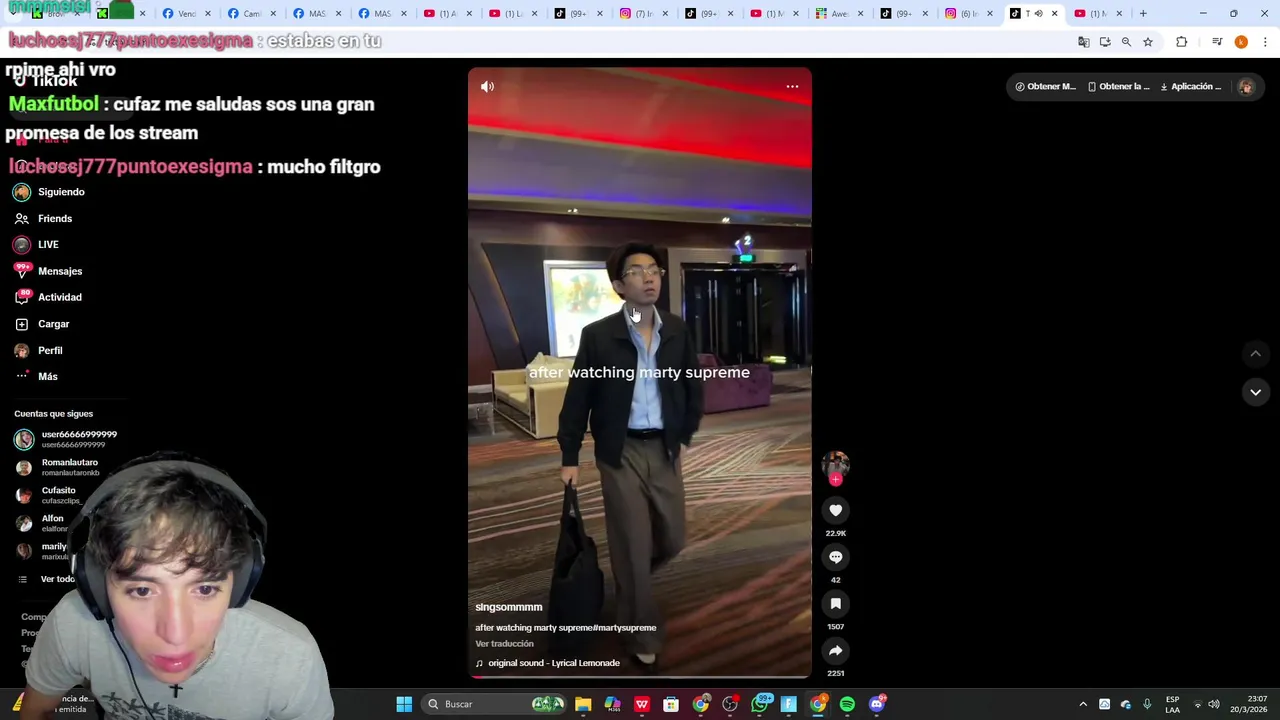Mute the active tab via speaker icon
This screenshot has width=1280, height=720.
1038,13
